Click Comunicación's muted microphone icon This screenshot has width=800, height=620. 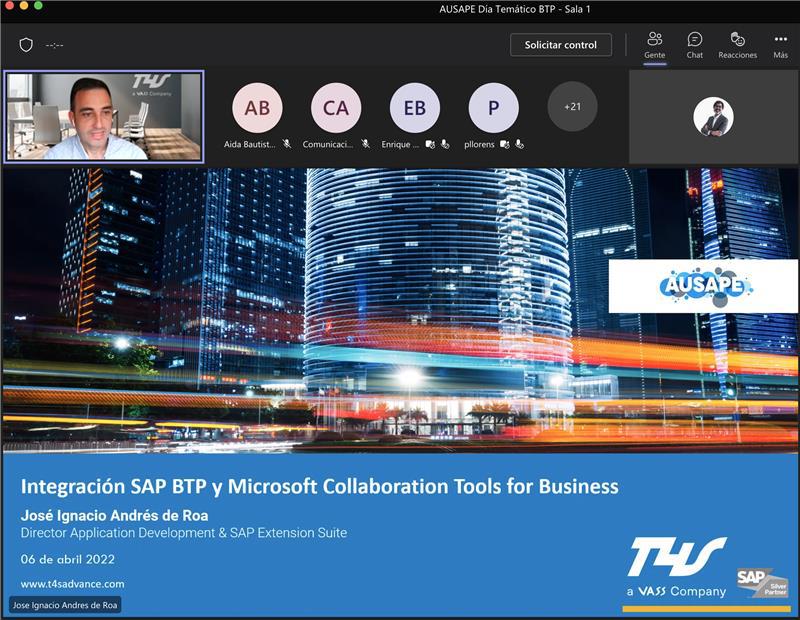(x=366, y=144)
